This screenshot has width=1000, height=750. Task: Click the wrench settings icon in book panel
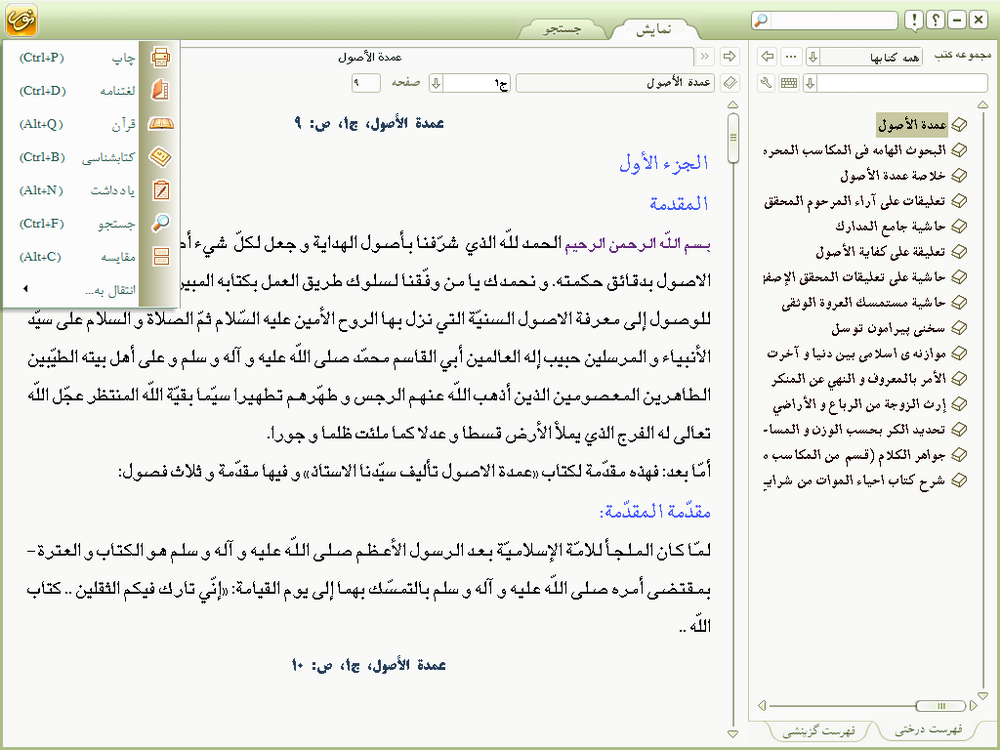click(767, 82)
